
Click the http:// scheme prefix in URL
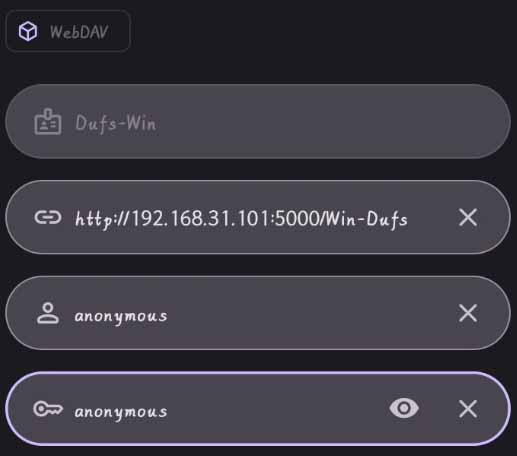point(101,219)
